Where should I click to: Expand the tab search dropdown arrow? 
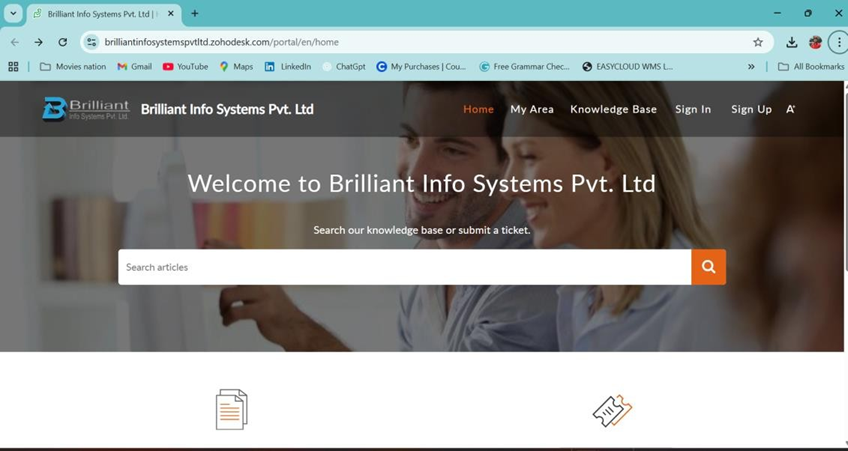13,14
